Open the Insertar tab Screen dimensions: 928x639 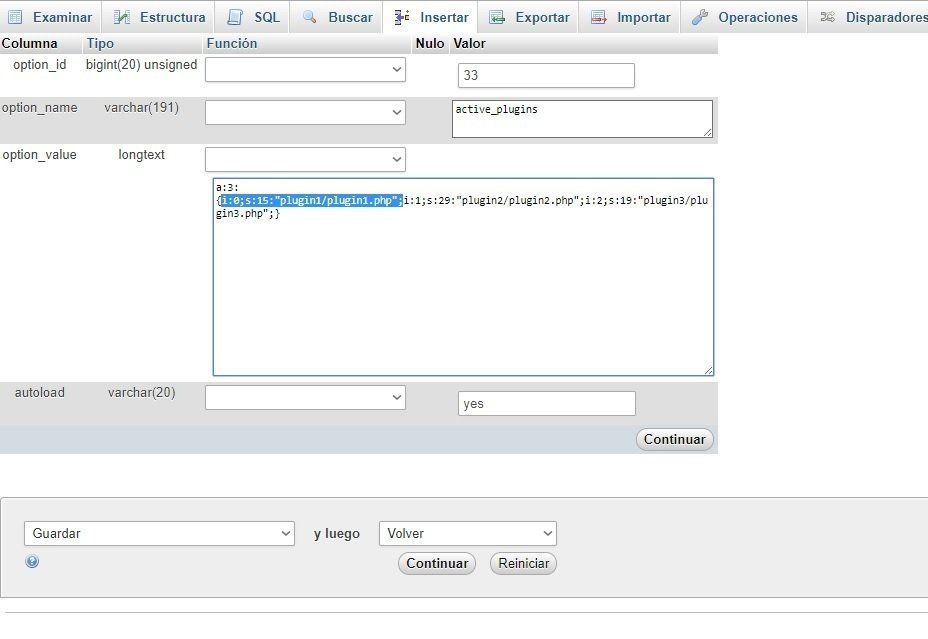[431, 17]
